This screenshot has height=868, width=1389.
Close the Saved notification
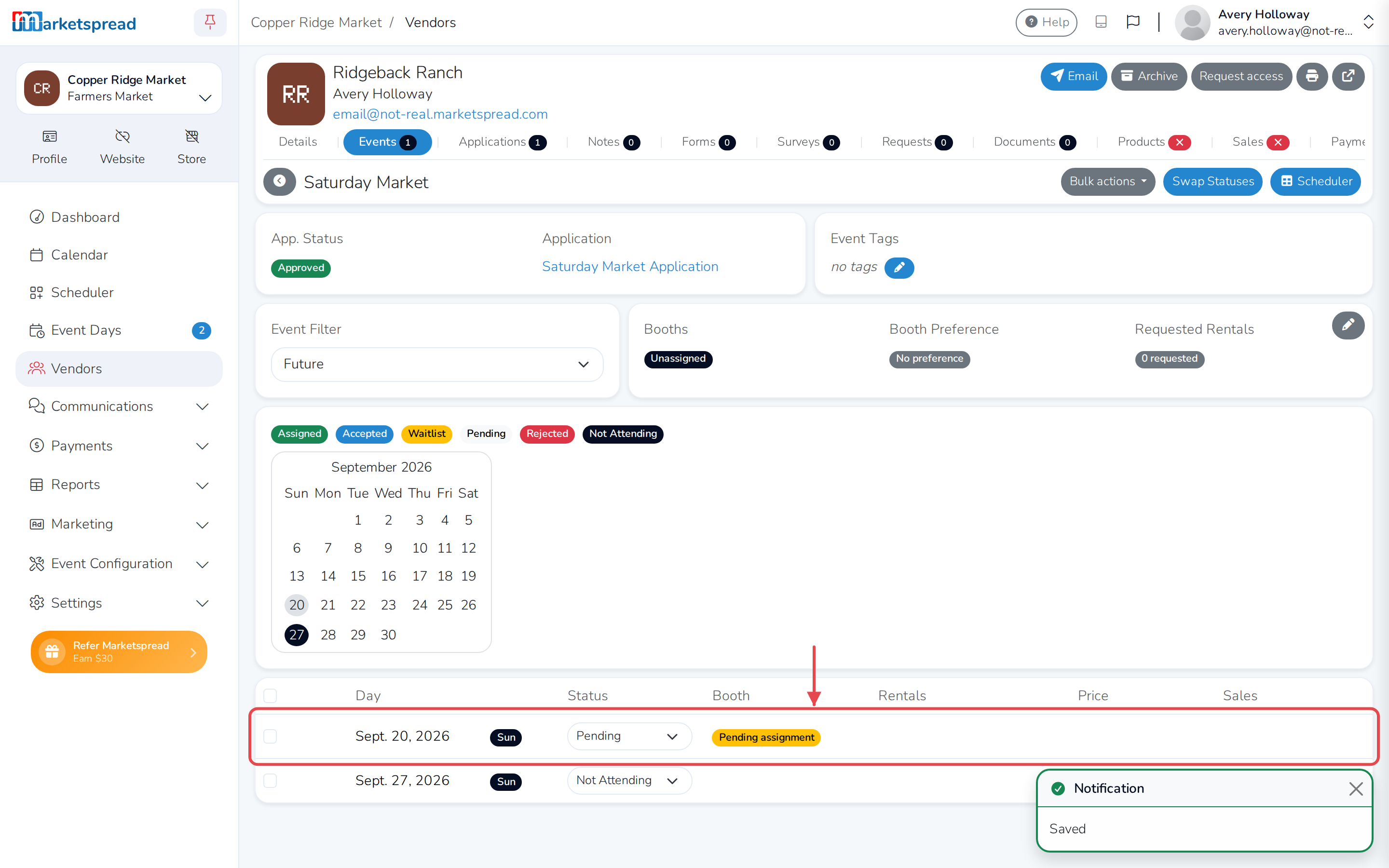[1356, 789]
